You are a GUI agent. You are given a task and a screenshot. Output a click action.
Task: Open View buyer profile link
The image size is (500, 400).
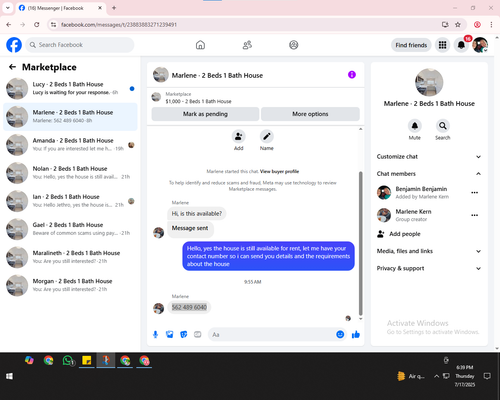point(279,171)
